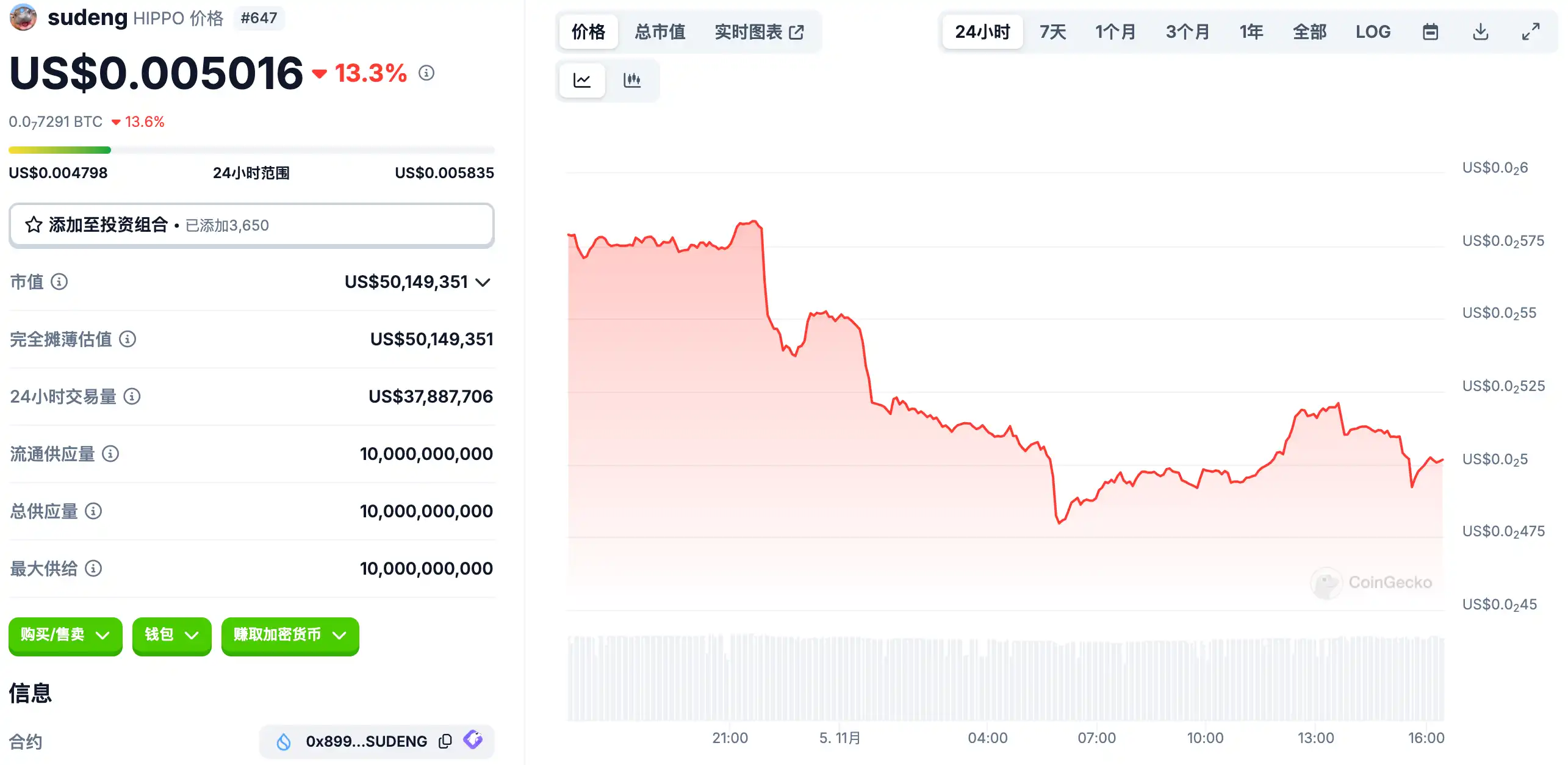Select the 7天 time range
Screen dimensions: 1568x765
[x=1052, y=32]
